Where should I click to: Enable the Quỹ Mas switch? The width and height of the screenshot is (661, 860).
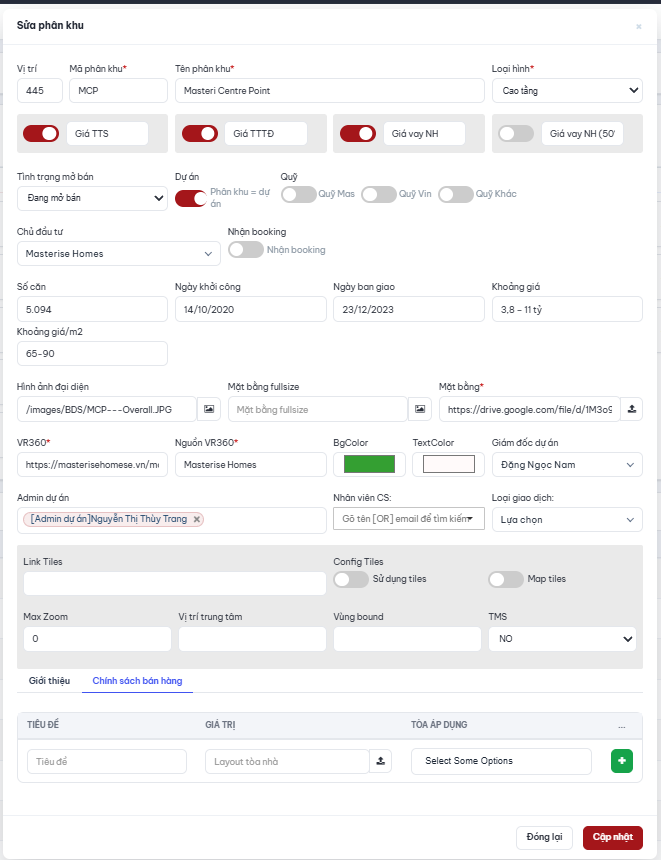coord(299,194)
